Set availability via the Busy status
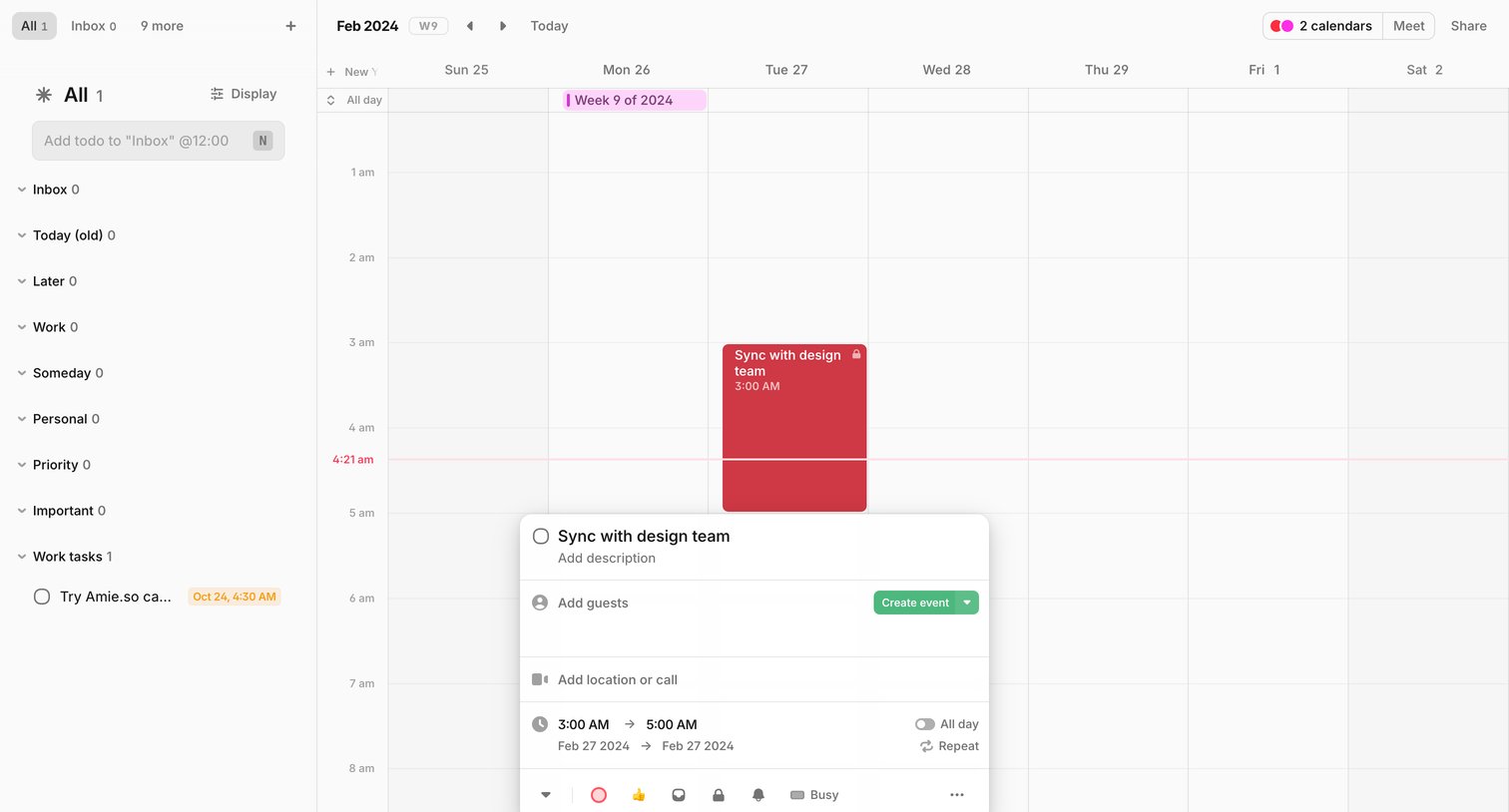 (x=814, y=795)
